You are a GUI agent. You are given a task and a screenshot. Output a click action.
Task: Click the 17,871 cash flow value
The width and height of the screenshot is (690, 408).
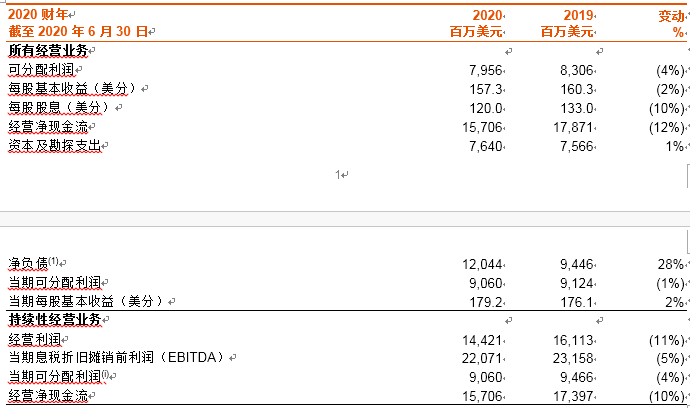click(573, 127)
